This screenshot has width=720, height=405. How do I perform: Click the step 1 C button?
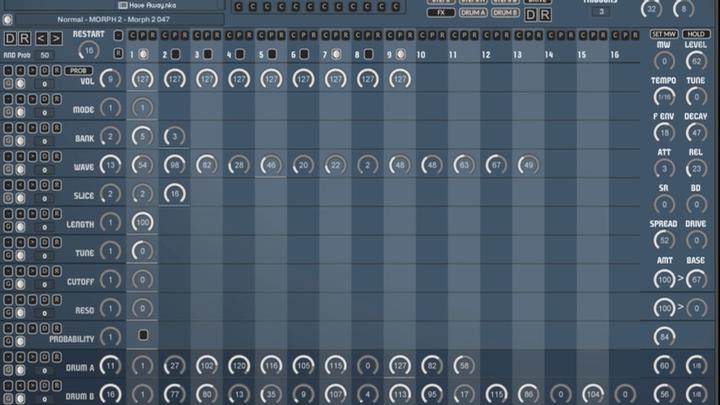point(132,35)
